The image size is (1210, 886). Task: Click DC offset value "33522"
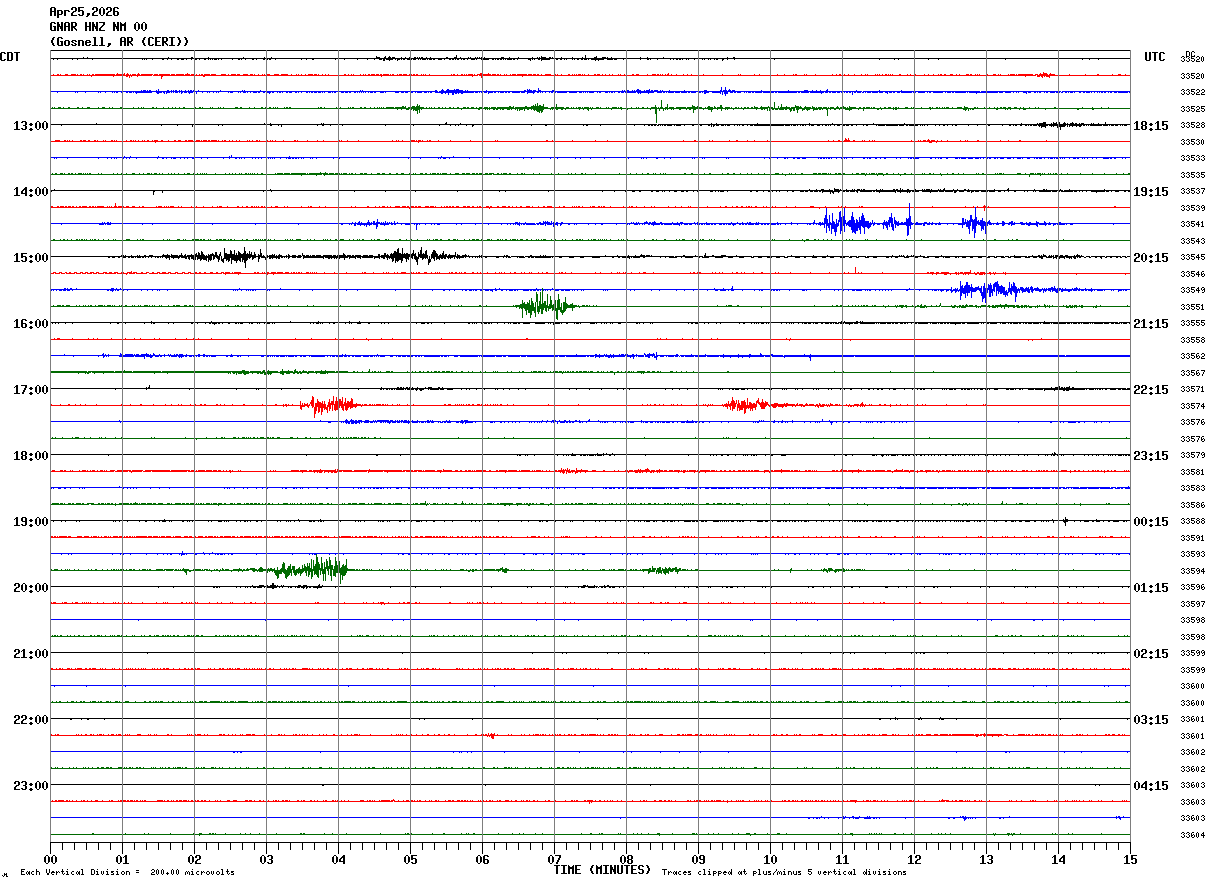[1192, 93]
